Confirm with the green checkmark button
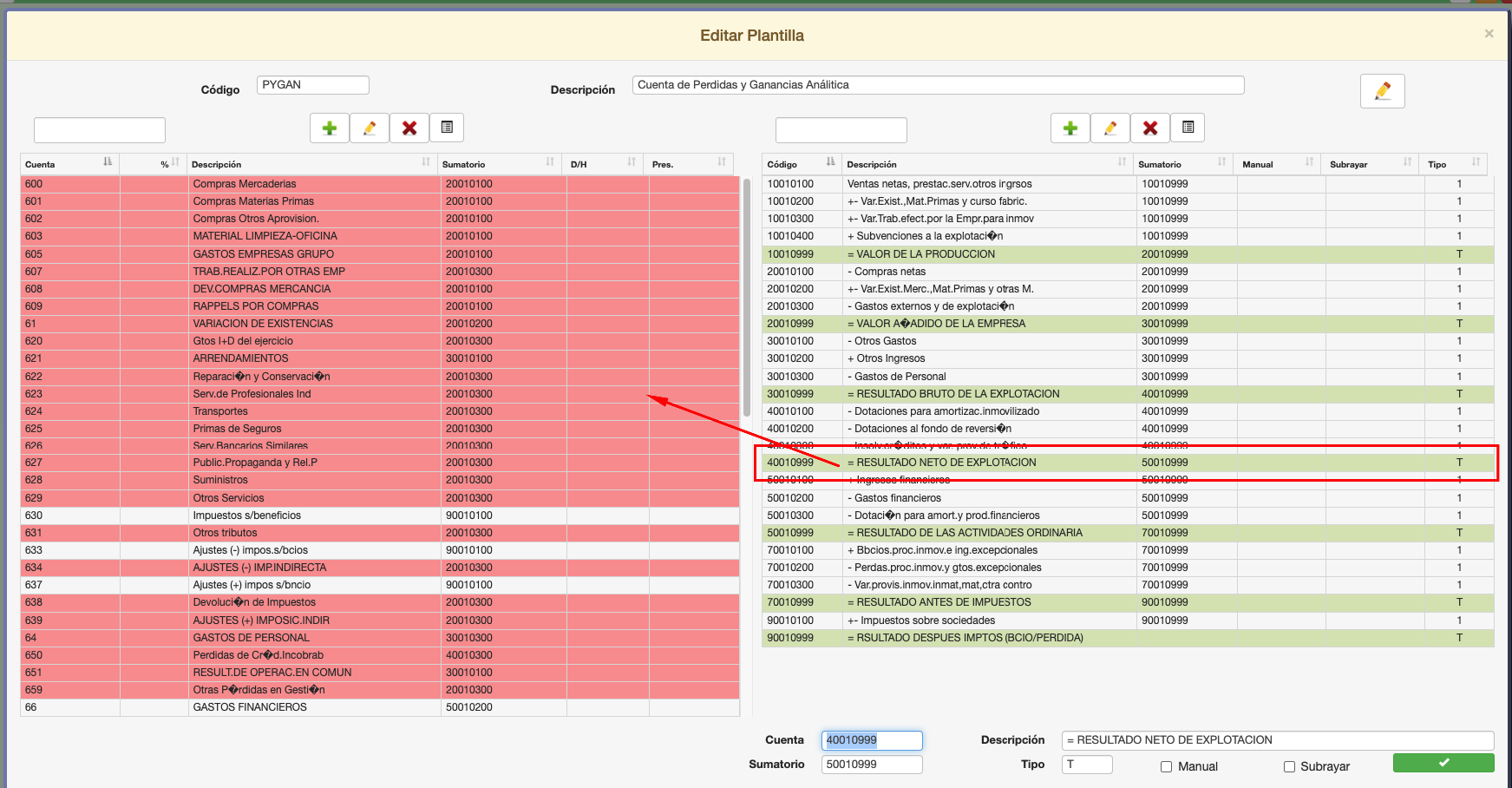The height and width of the screenshot is (788, 1512). 1443,763
